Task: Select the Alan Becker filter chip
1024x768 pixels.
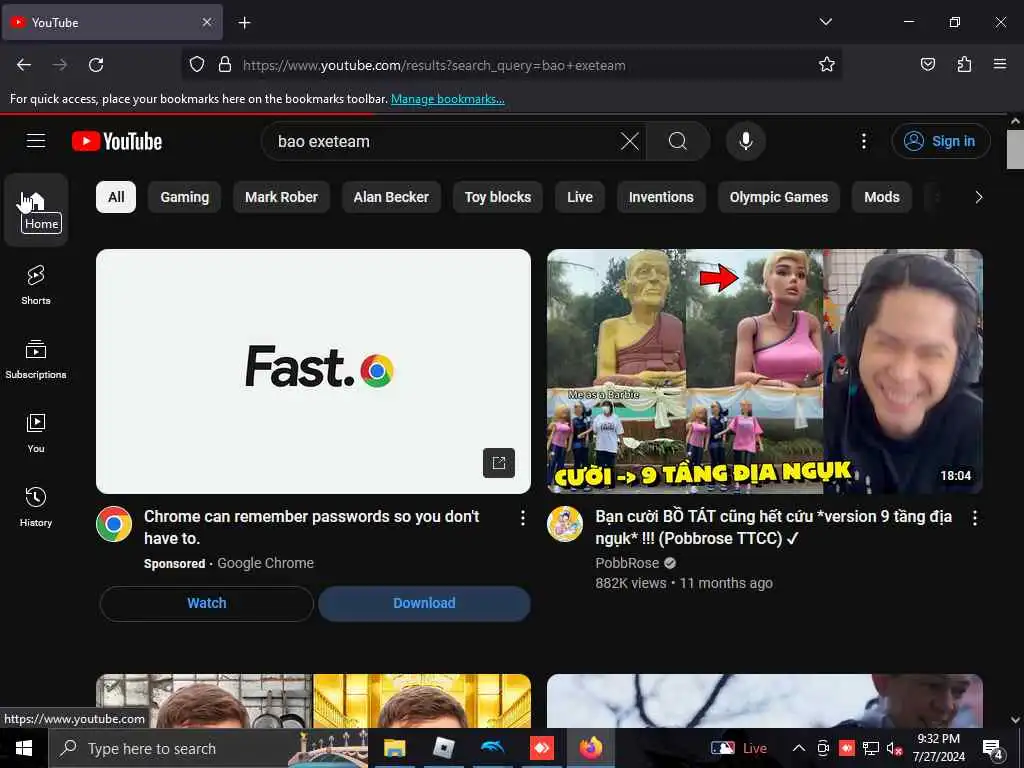Action: tap(391, 197)
